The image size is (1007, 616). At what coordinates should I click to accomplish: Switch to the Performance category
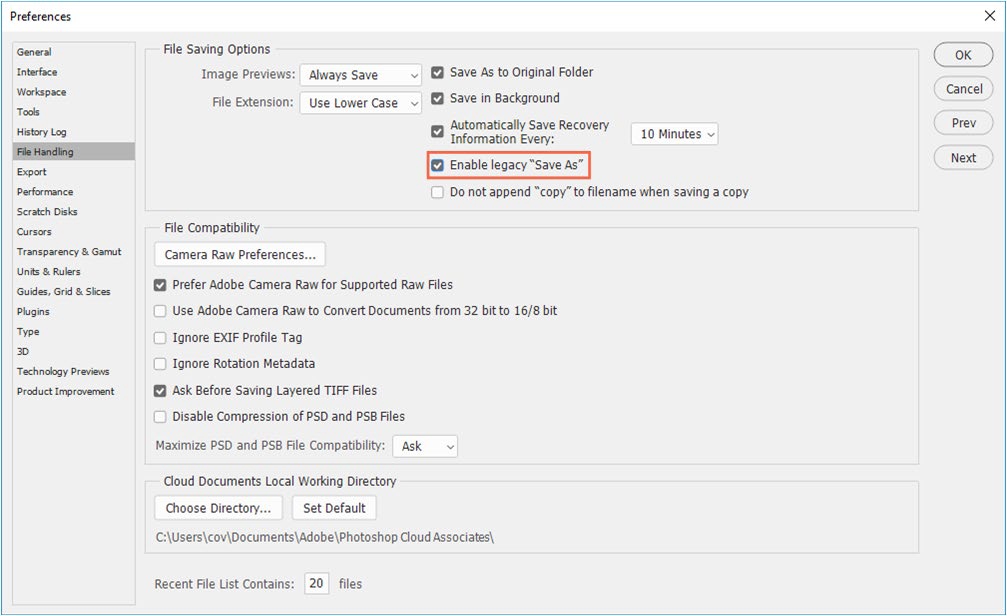45,192
